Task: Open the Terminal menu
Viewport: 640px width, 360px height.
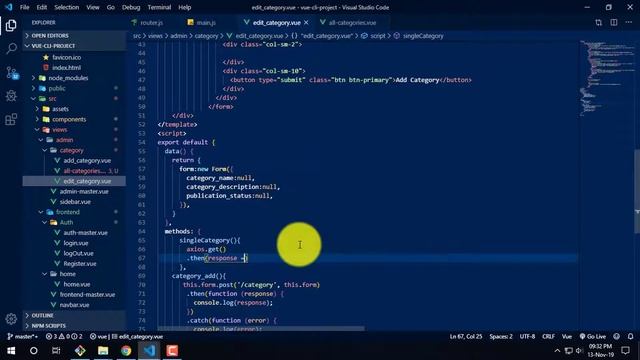Action: [159, 7]
